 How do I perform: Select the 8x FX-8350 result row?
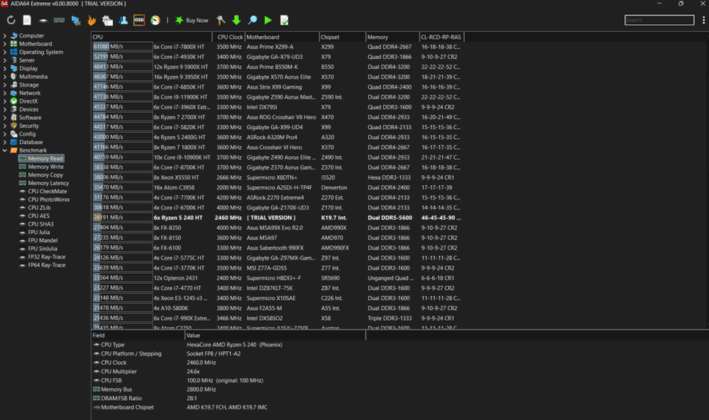[x=278, y=228]
